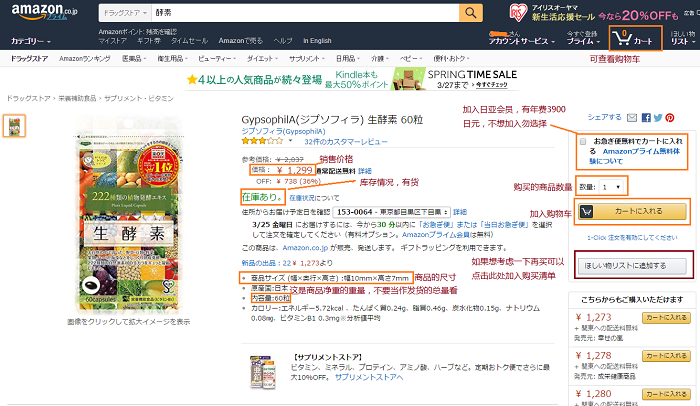Image resolution: width=700 pixels, height=406 pixels.
Task: Click the Amazonプライム無料体験について link
Action: (x=635, y=156)
